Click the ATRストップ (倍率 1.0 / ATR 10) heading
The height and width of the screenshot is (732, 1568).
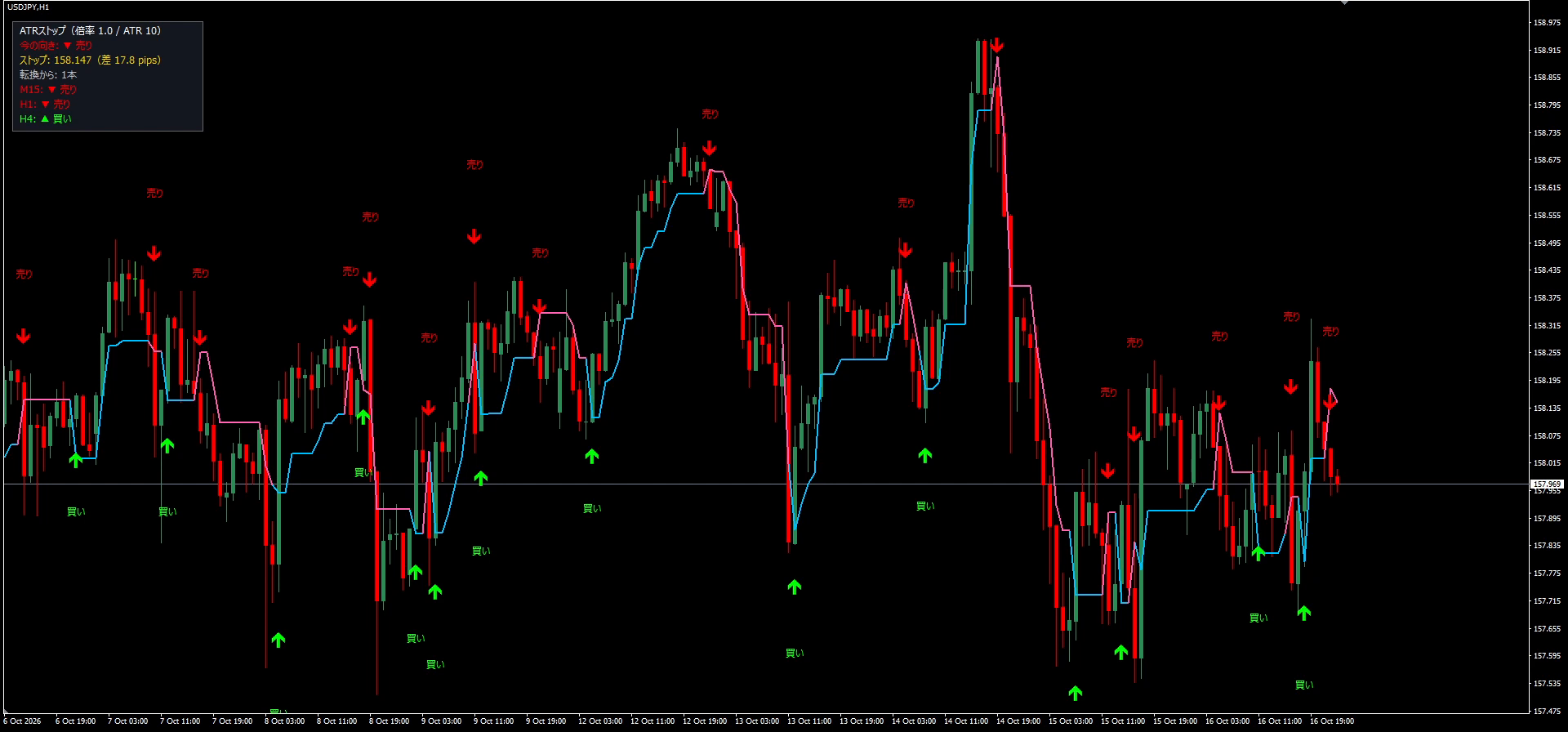point(91,31)
